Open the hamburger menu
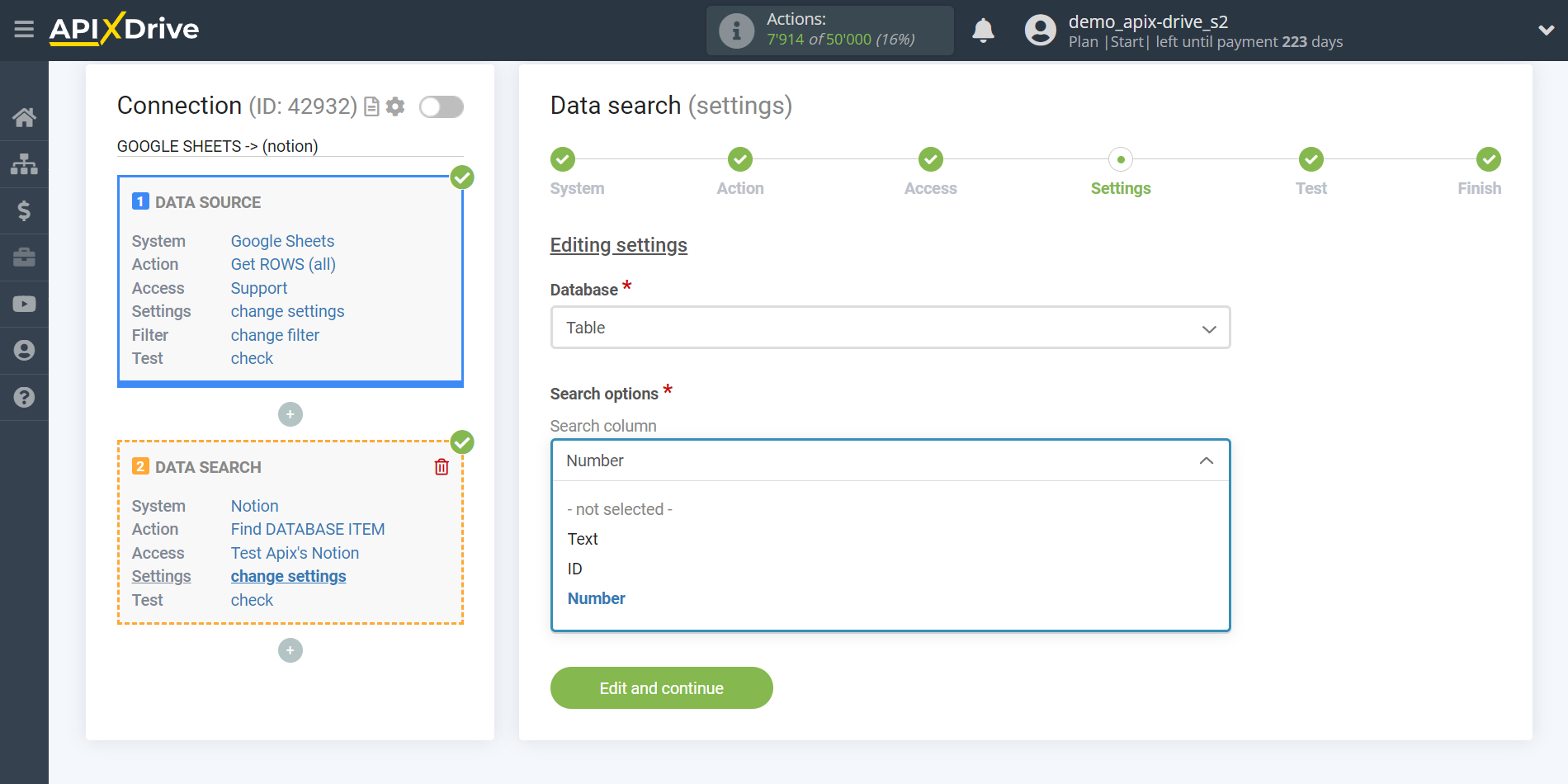 [x=24, y=30]
